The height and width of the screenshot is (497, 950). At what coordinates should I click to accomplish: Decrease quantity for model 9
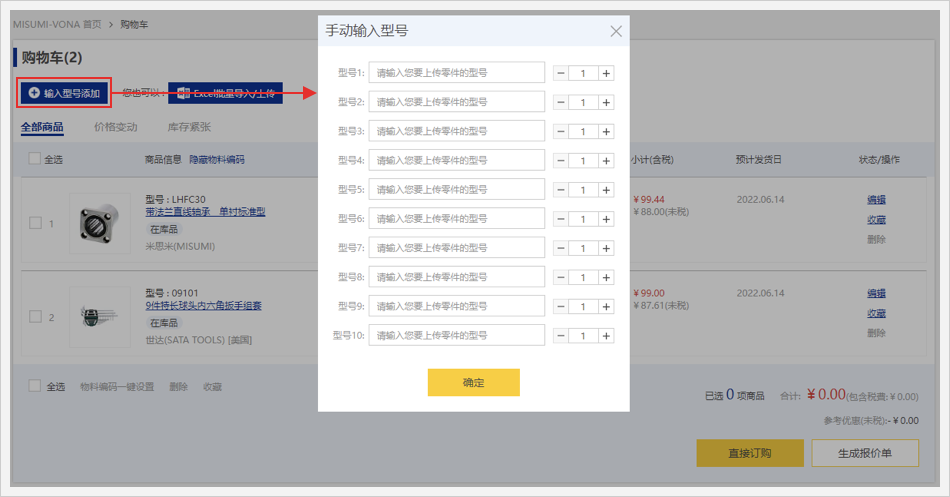(x=560, y=307)
